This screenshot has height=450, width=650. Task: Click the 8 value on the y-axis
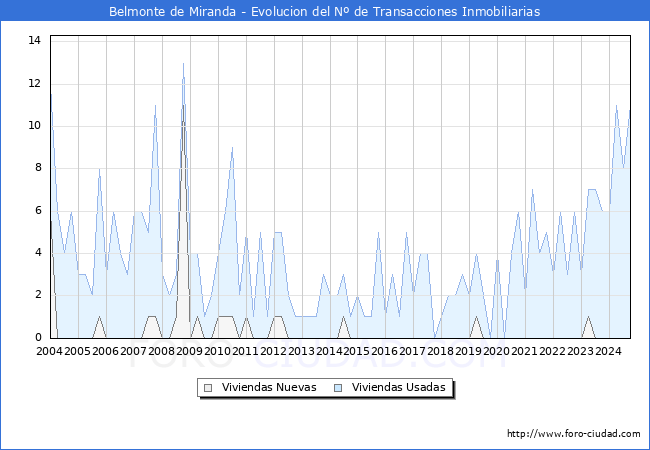click(37, 168)
